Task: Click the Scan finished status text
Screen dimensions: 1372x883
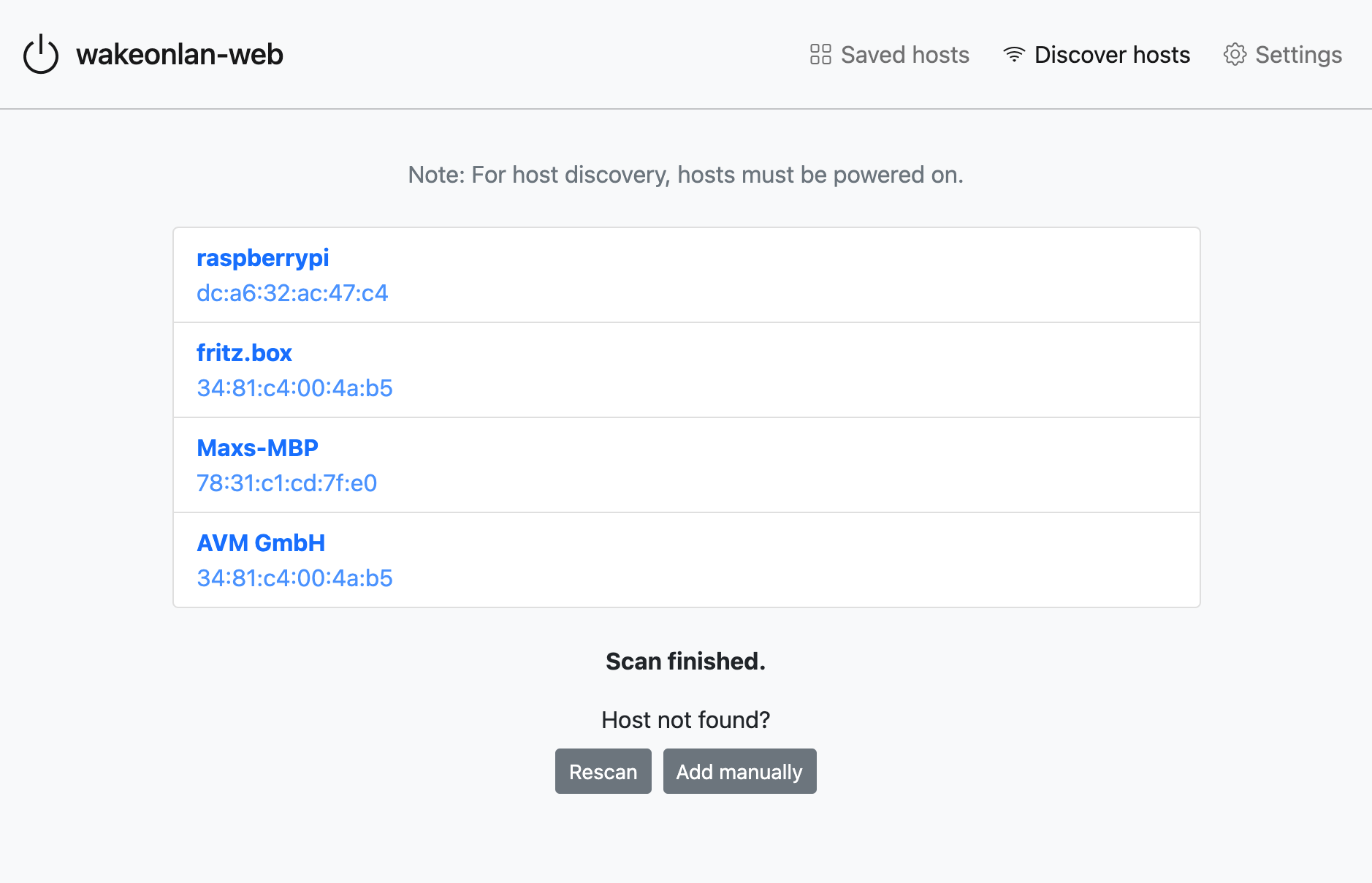Action: tap(685, 661)
